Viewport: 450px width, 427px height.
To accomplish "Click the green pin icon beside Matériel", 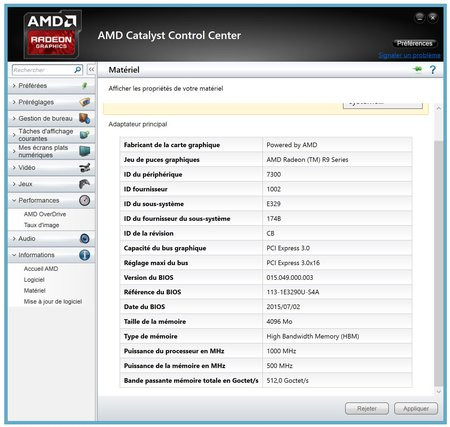I will [x=418, y=69].
